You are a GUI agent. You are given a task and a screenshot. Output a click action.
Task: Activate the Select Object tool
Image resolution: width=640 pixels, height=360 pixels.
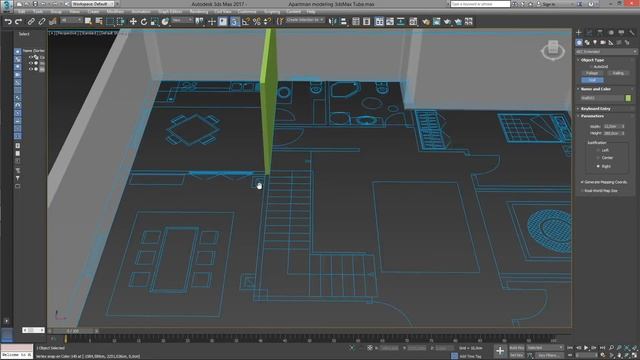pyautogui.click(x=88, y=22)
